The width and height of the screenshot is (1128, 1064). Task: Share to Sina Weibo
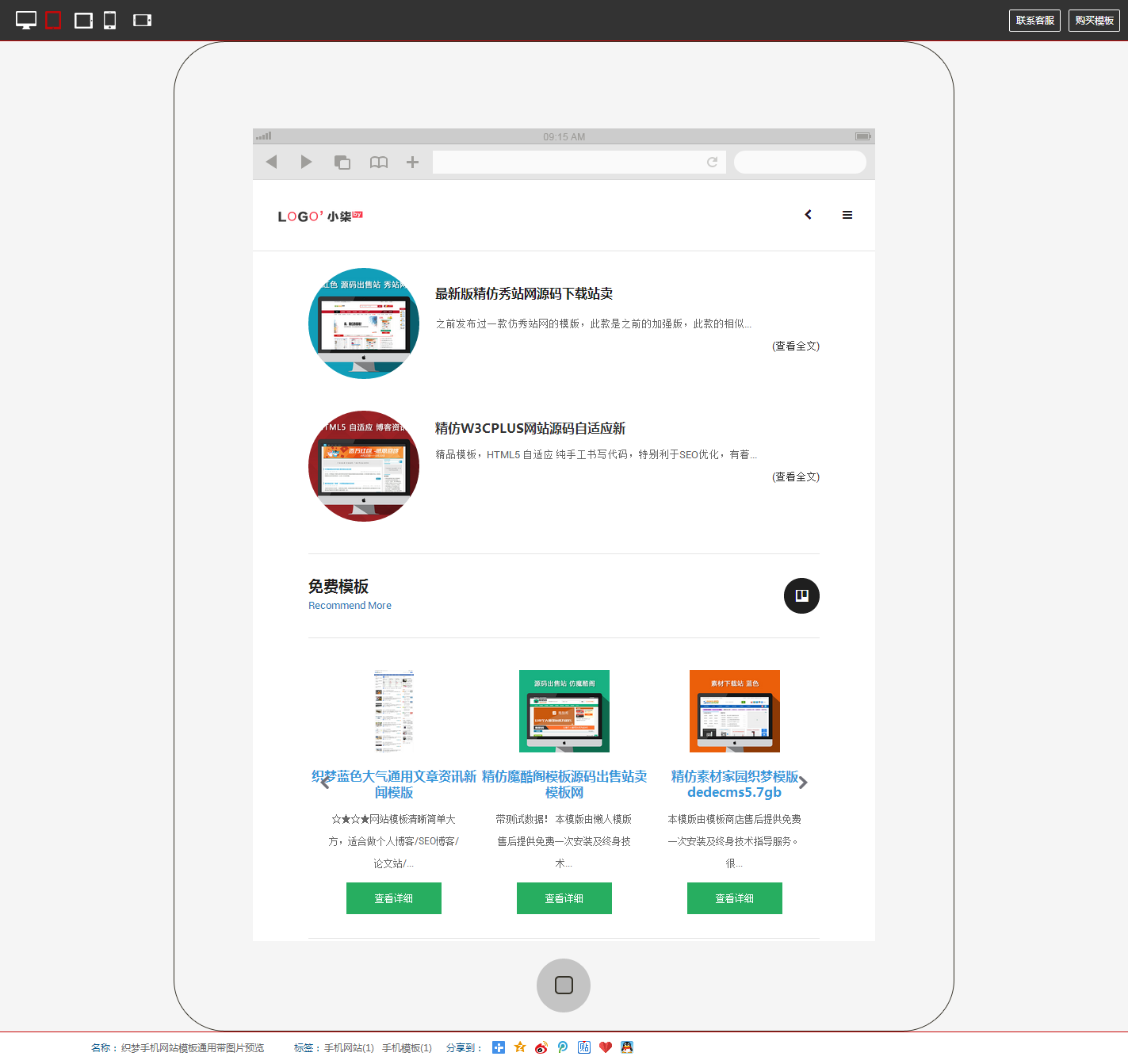tap(541, 1047)
